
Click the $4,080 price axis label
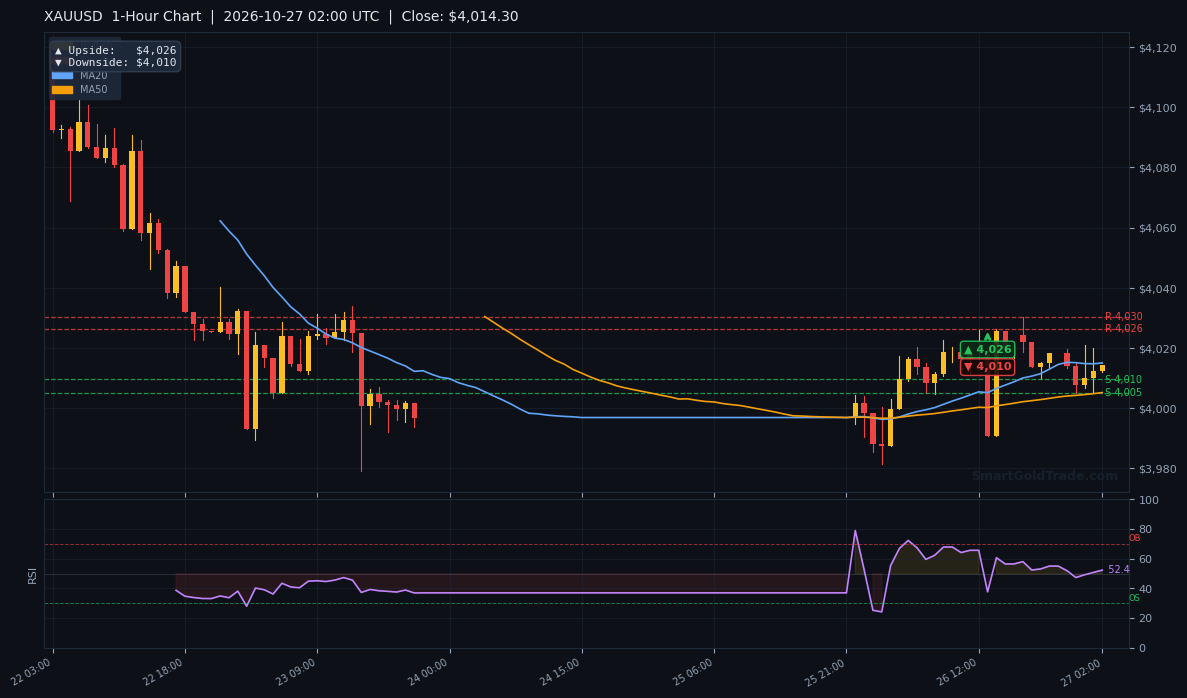[1157, 168]
